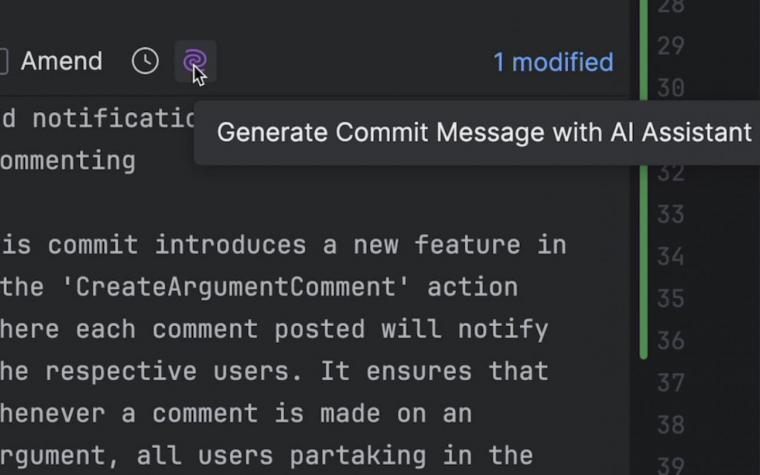Image resolution: width=760 pixels, height=475 pixels.
Task: Open commit message history clock icon
Action: click(x=145, y=62)
